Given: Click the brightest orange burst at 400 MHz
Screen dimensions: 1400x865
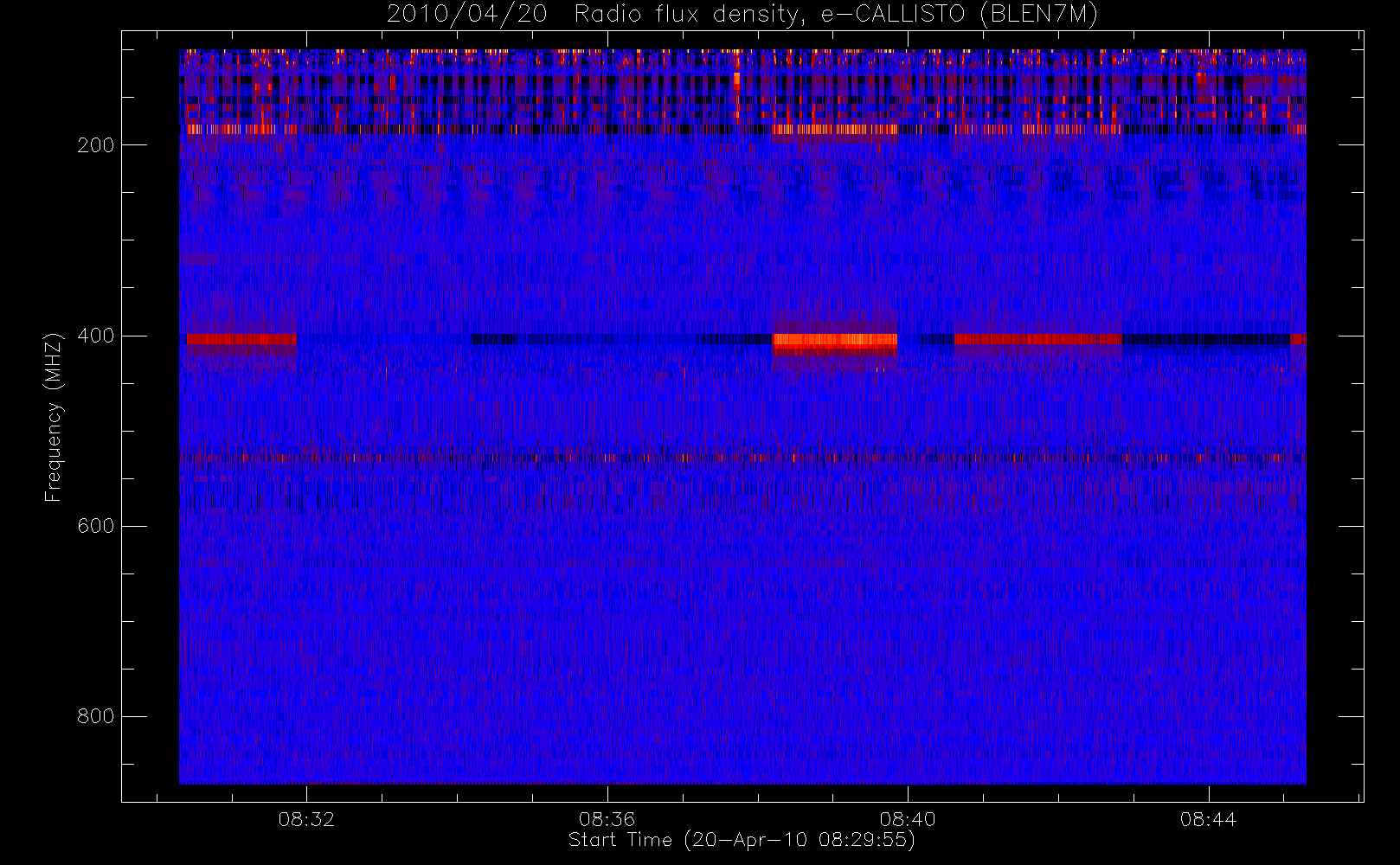Looking at the screenshot, I should (834, 341).
